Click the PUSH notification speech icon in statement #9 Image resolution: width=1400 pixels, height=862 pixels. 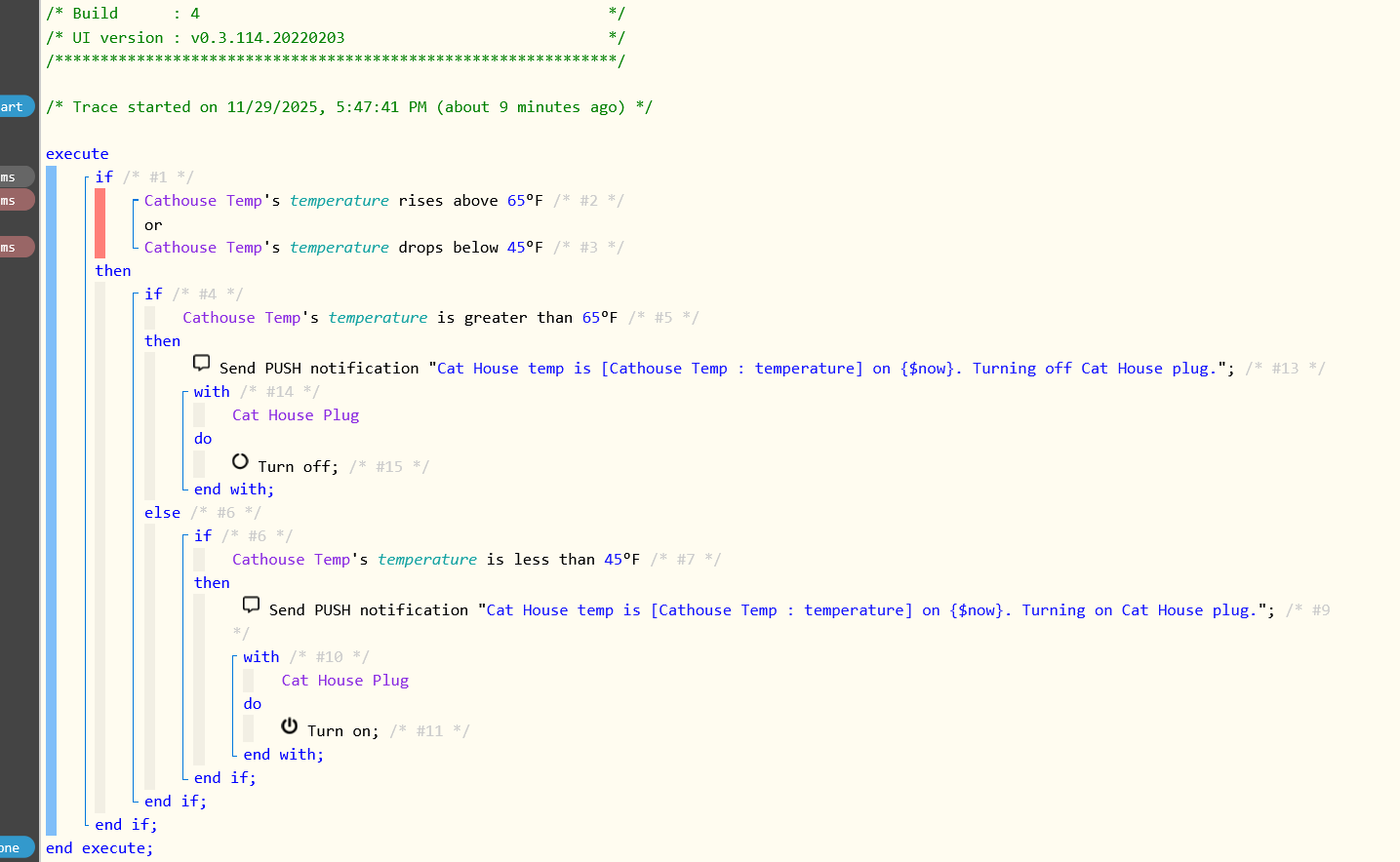251,605
